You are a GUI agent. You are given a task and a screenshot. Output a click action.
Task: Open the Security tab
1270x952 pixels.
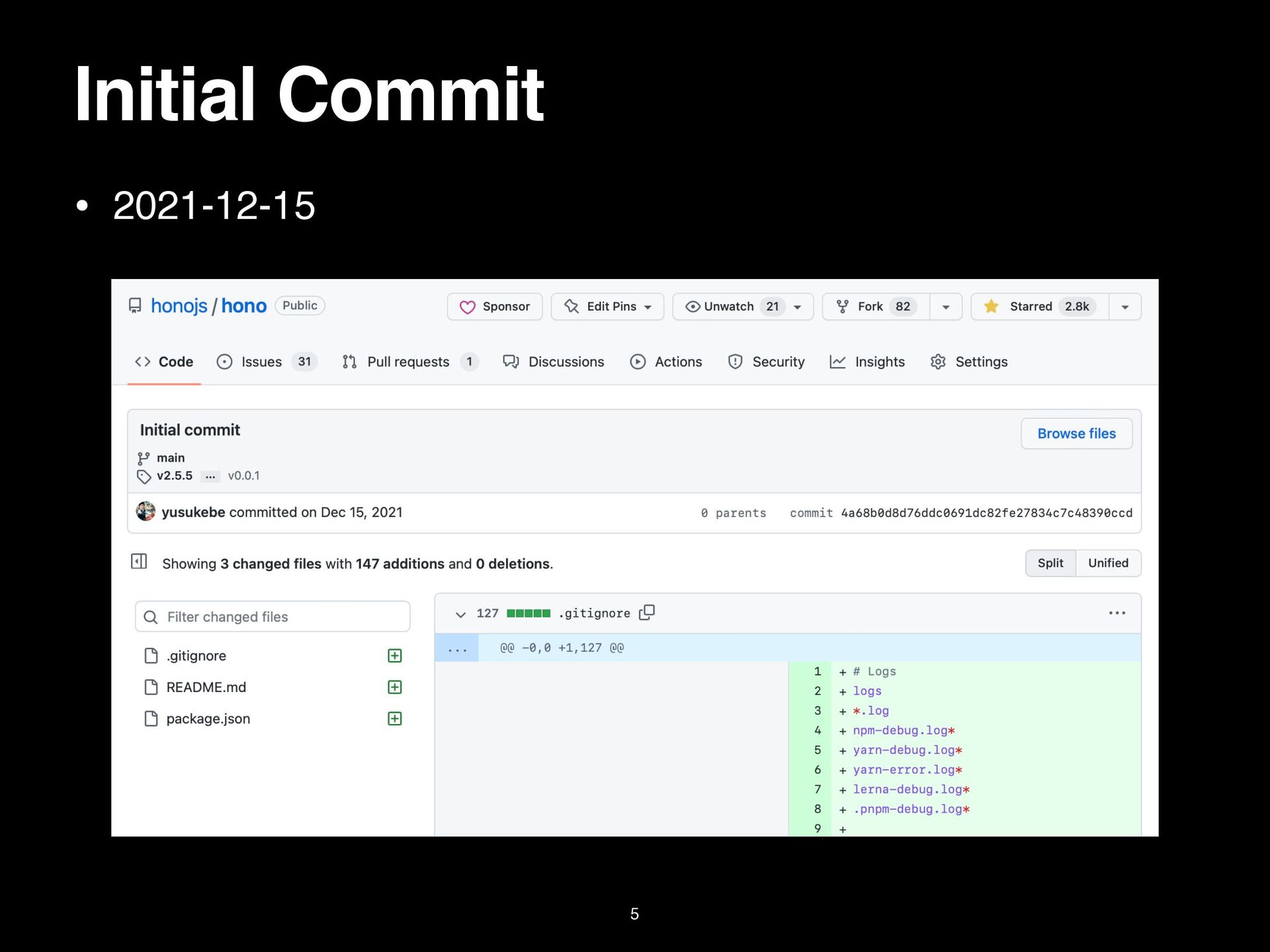766,362
